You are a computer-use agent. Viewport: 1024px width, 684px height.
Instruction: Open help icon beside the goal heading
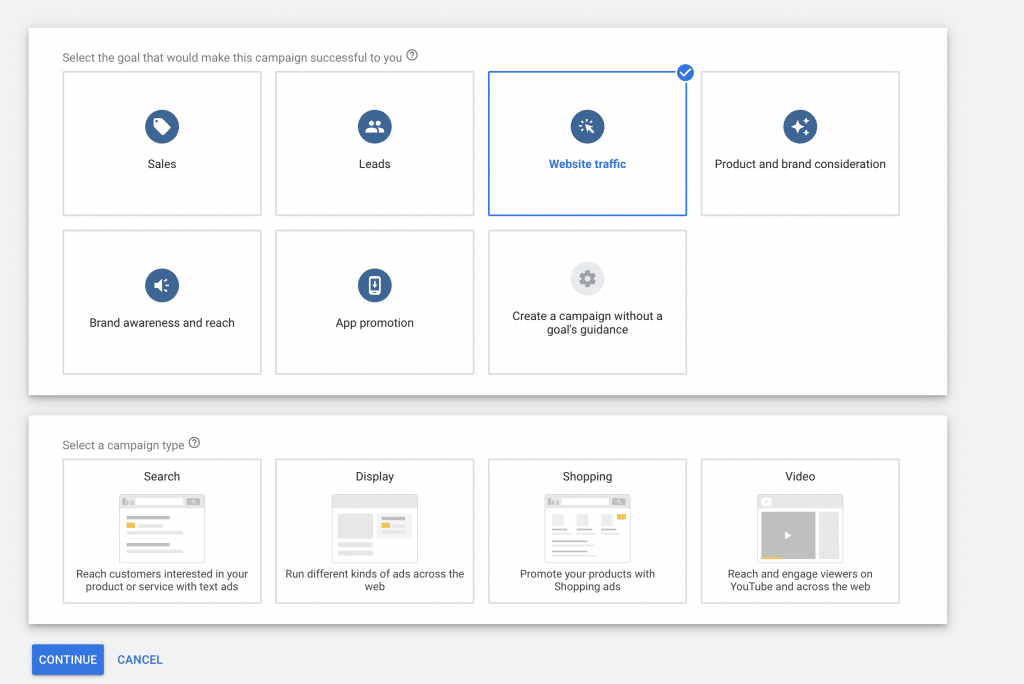412,56
